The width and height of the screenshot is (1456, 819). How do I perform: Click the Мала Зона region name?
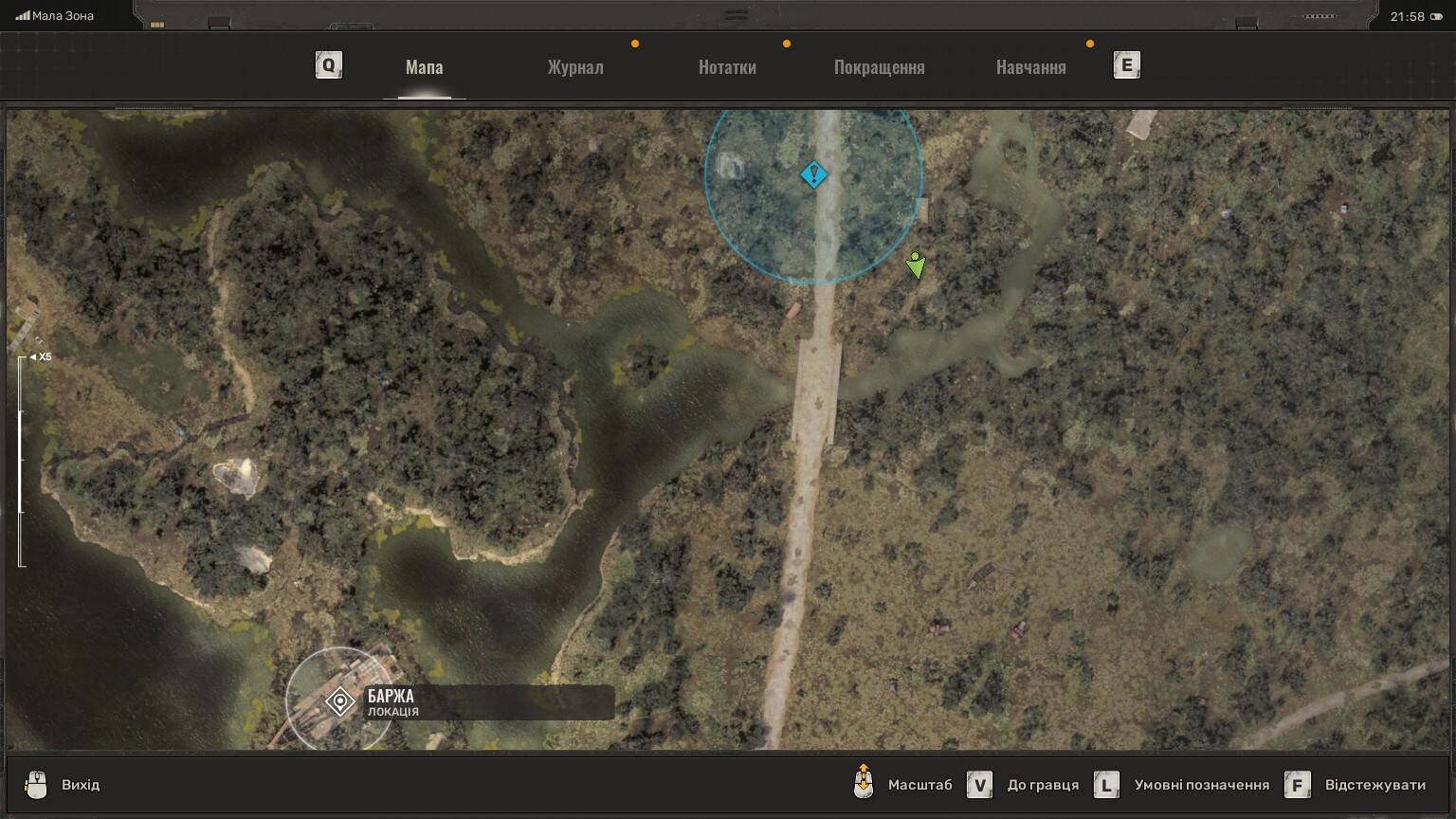63,16
